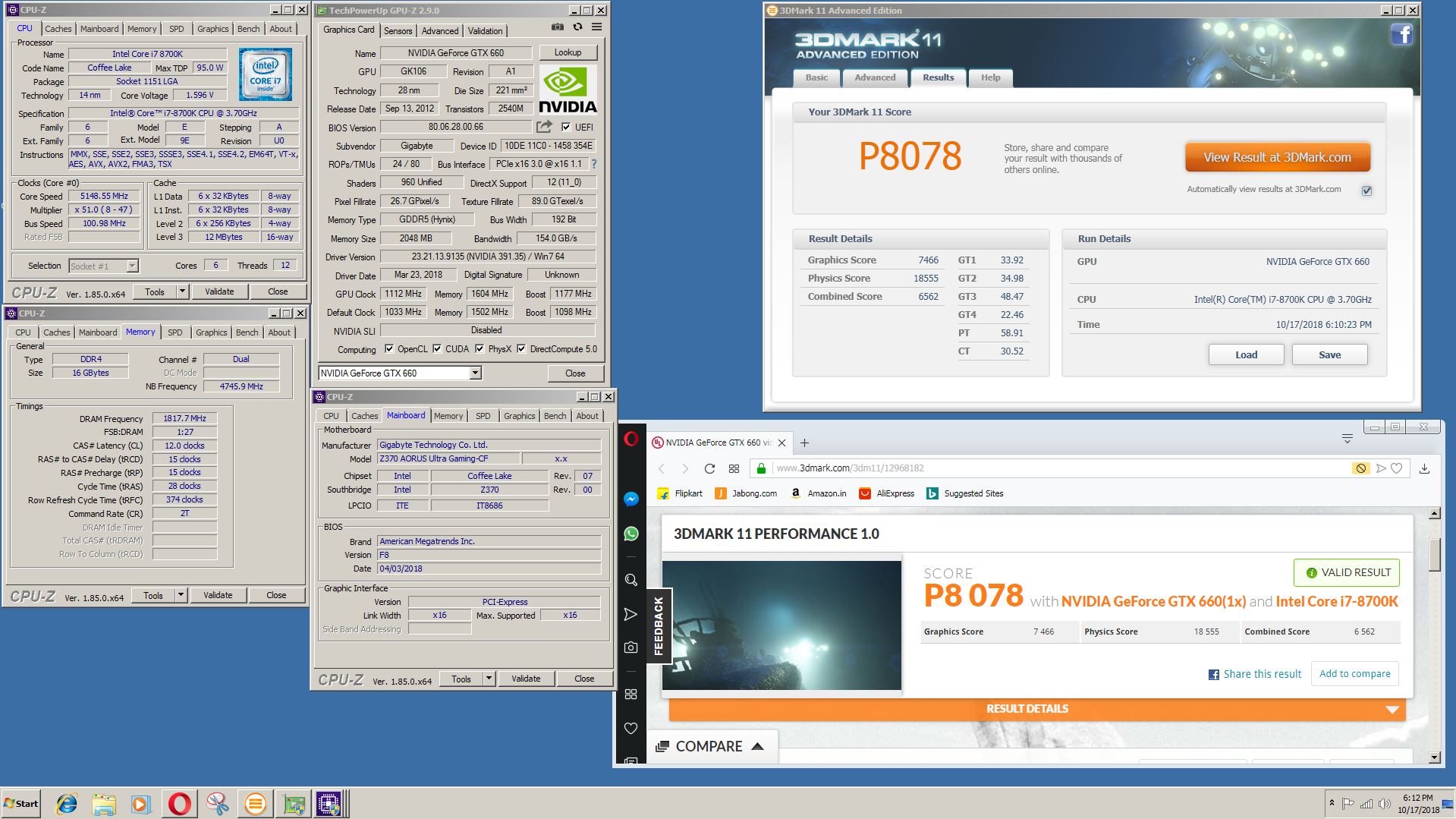Toggle the CUDA checkbox
This screenshot has width=1456, height=819.
pyautogui.click(x=437, y=349)
